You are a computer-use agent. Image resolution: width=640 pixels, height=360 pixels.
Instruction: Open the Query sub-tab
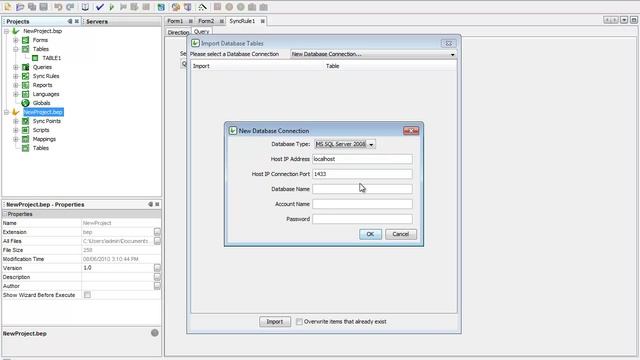(x=202, y=32)
